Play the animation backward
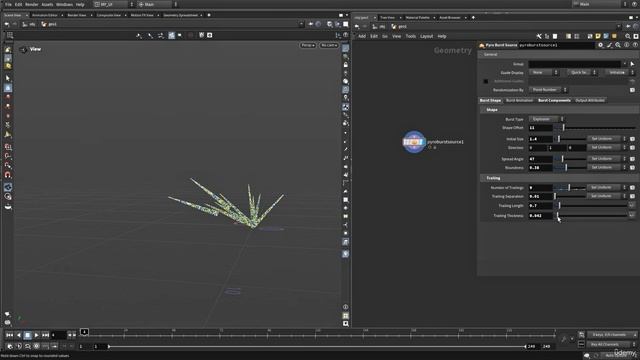Viewport: 640px width, 360px height. pos(18,335)
